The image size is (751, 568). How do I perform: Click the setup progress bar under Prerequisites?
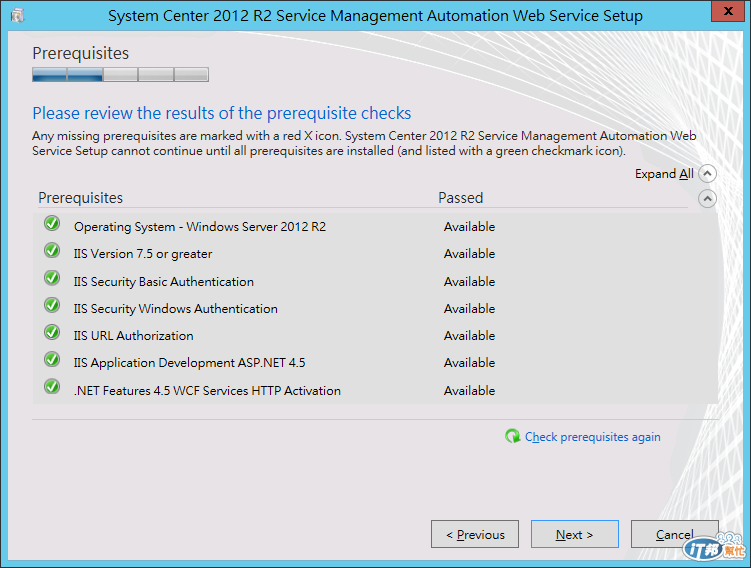point(120,74)
